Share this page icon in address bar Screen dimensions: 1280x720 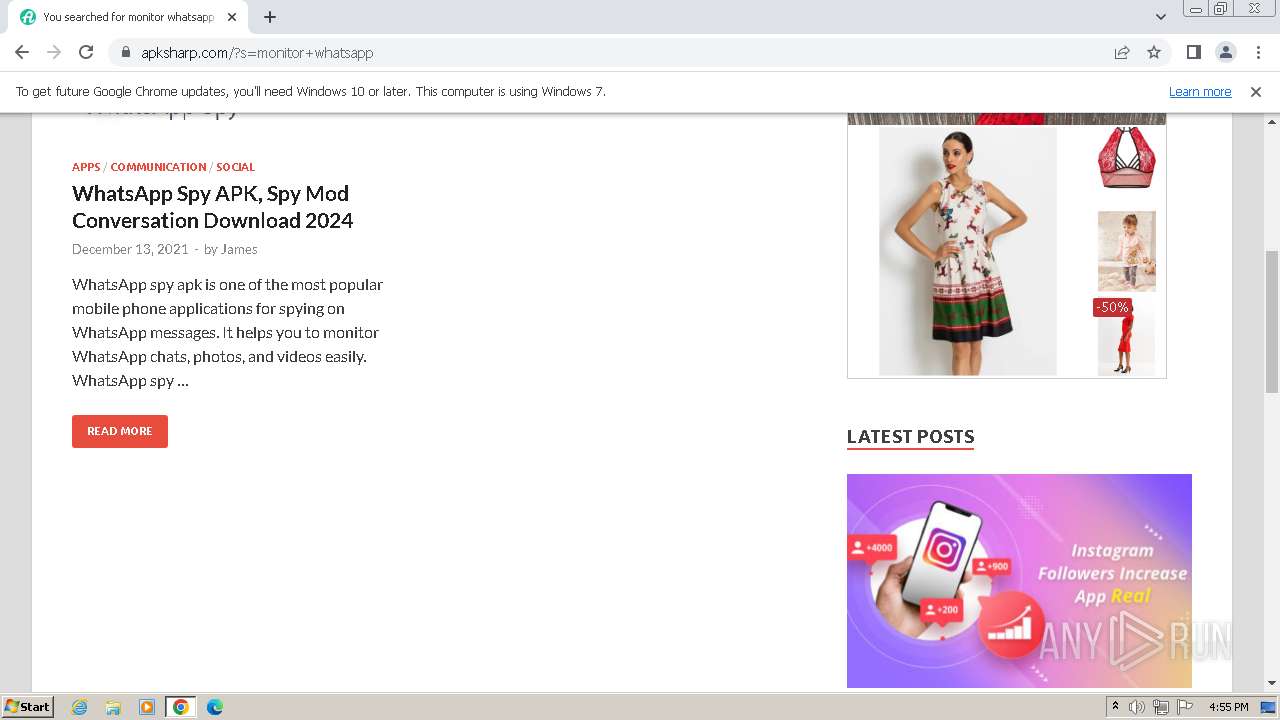pos(1122,53)
